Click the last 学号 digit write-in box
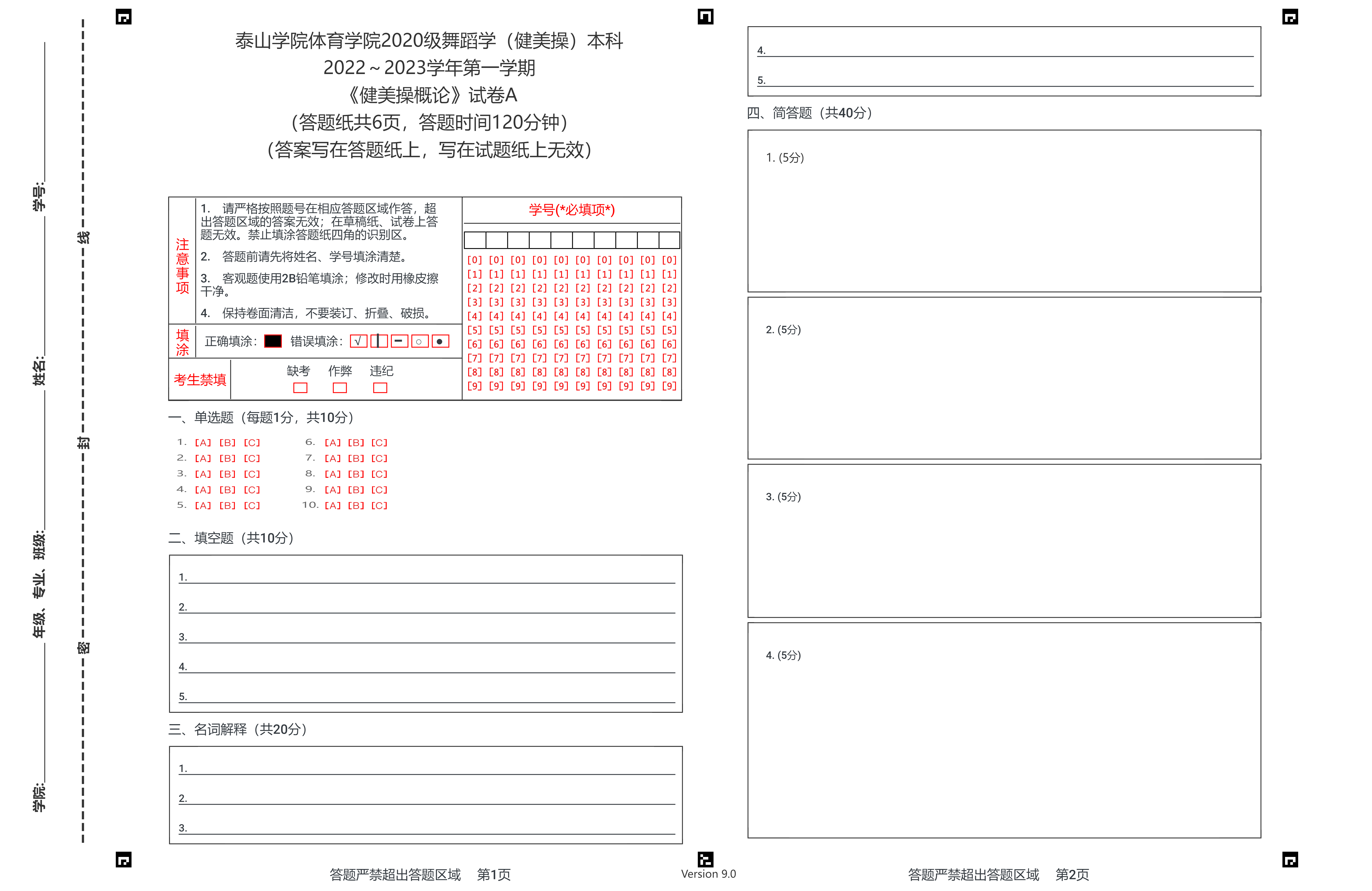1372x891 pixels. click(669, 240)
